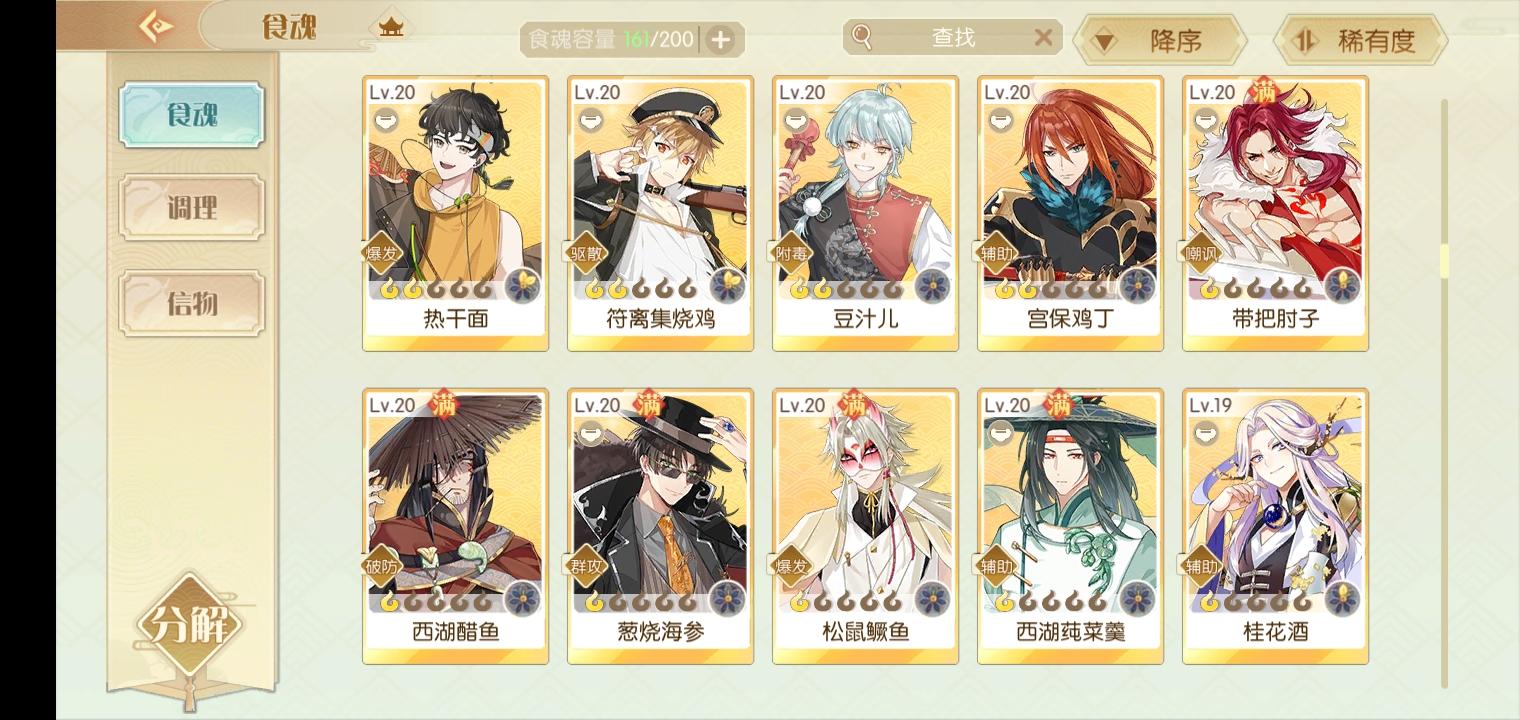The width and height of the screenshot is (1520, 720).
Task: Add capacity with the plus icon
Action: 720,40
